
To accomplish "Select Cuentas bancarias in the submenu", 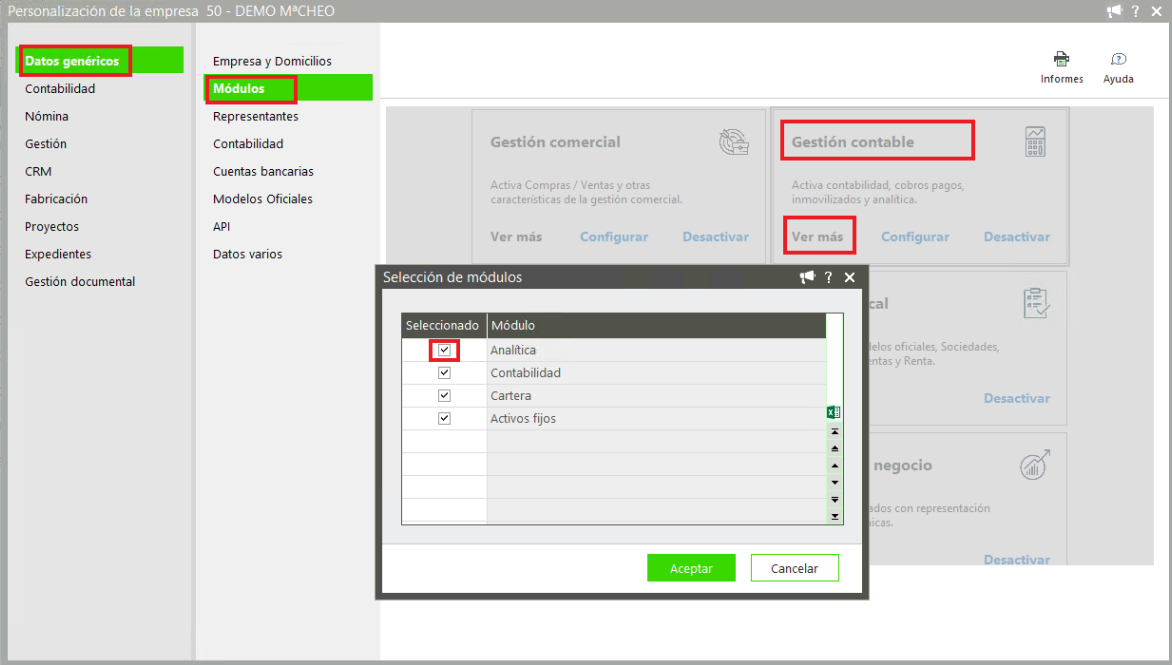I will tap(263, 171).
